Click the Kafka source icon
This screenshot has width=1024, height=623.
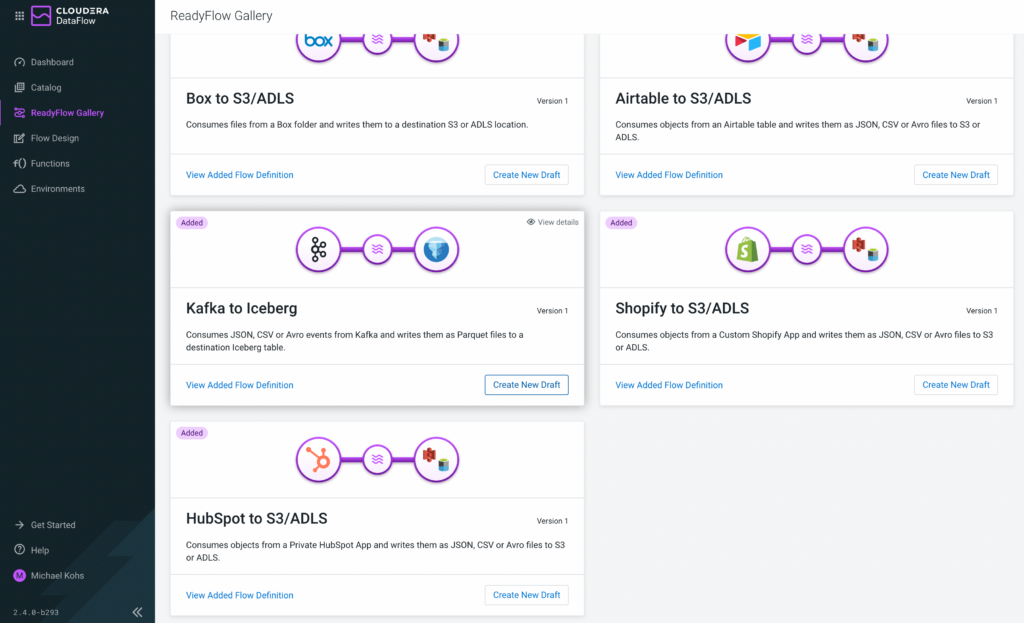319,249
